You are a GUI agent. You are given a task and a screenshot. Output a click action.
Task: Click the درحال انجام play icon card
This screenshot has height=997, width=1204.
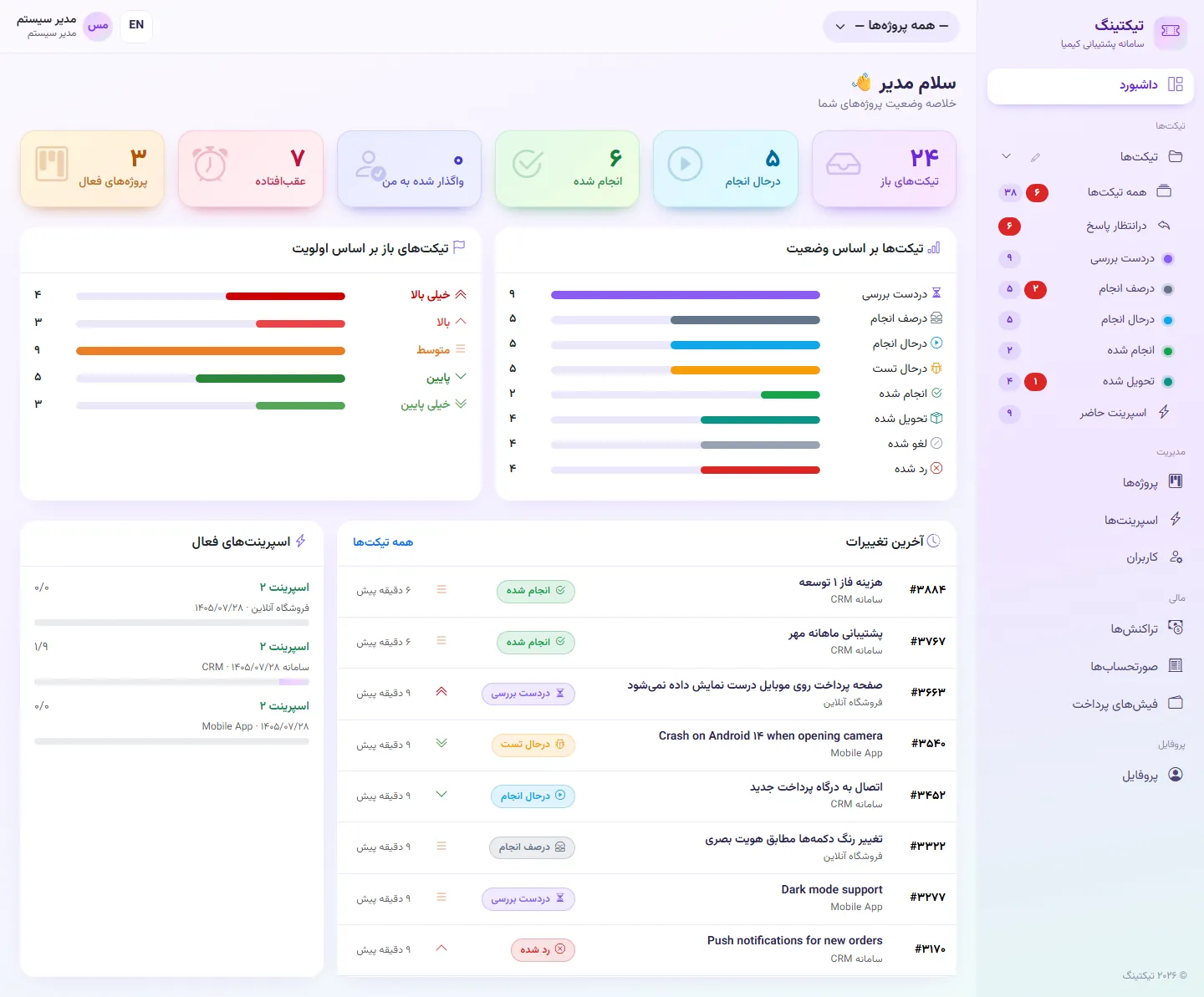(x=686, y=164)
